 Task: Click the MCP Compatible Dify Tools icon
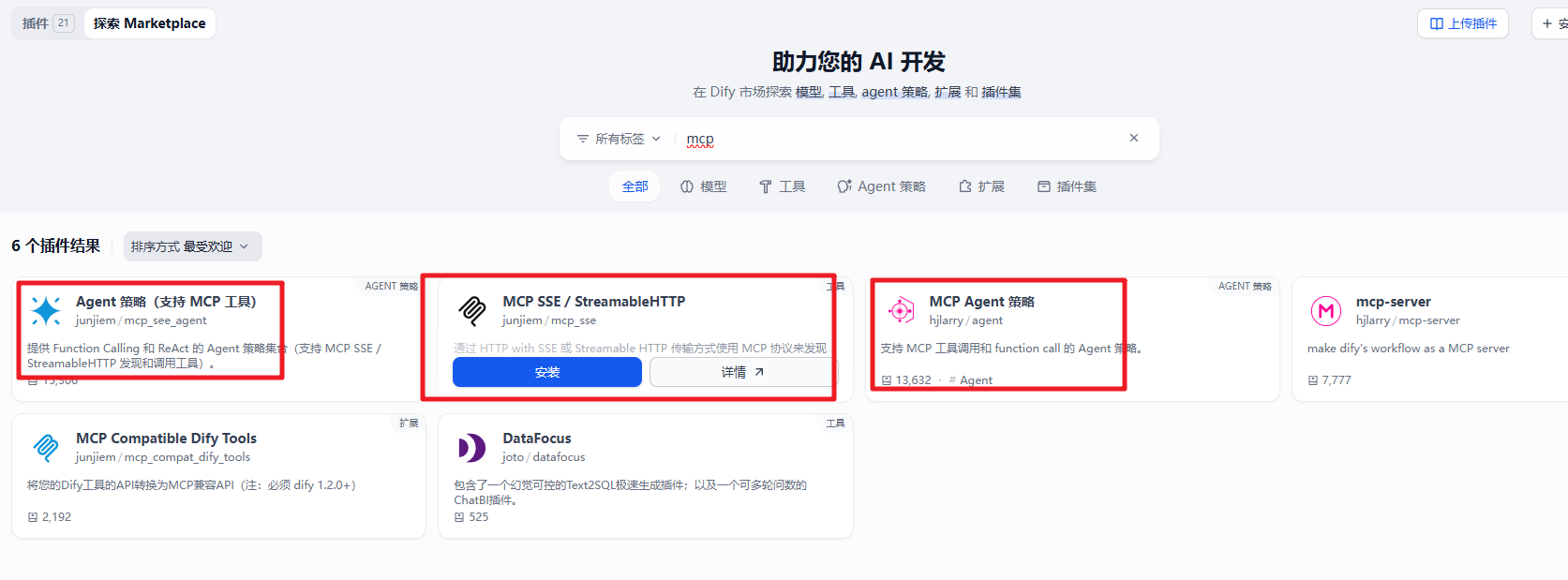pos(46,447)
